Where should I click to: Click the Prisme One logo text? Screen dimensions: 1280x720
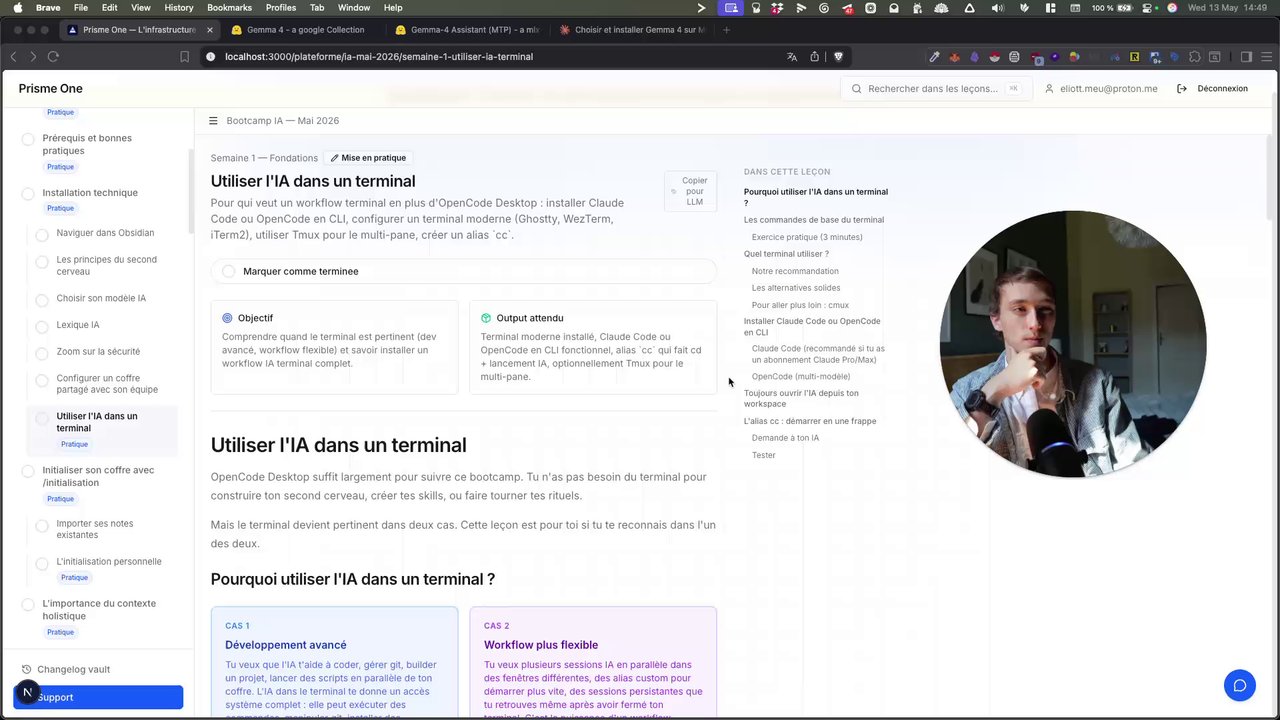[50, 89]
